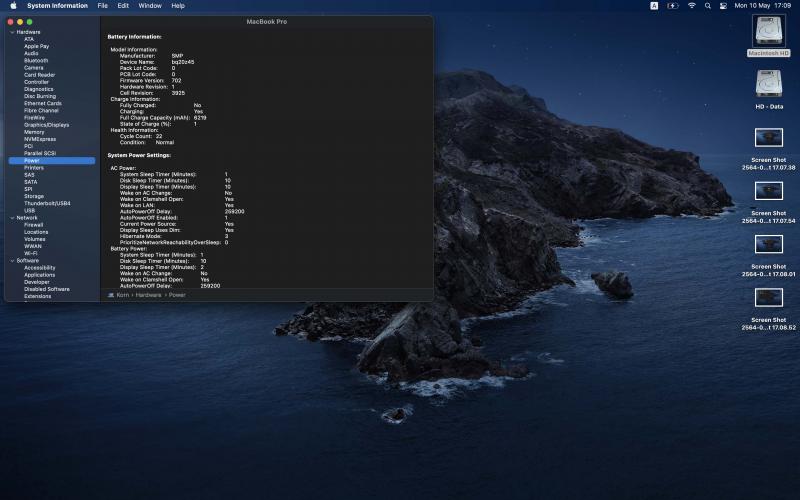The image size is (800, 500).
Task: Select Parallel SCSI in the sidebar
Action: tap(40, 154)
